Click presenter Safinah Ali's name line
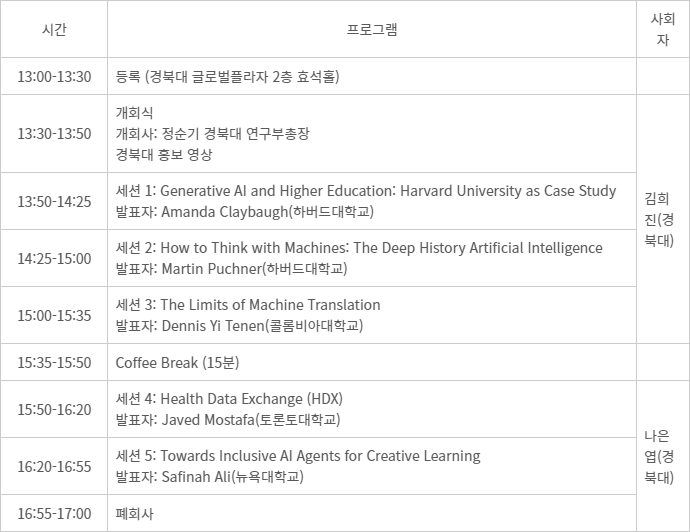The width and height of the screenshot is (690, 532). point(210,476)
